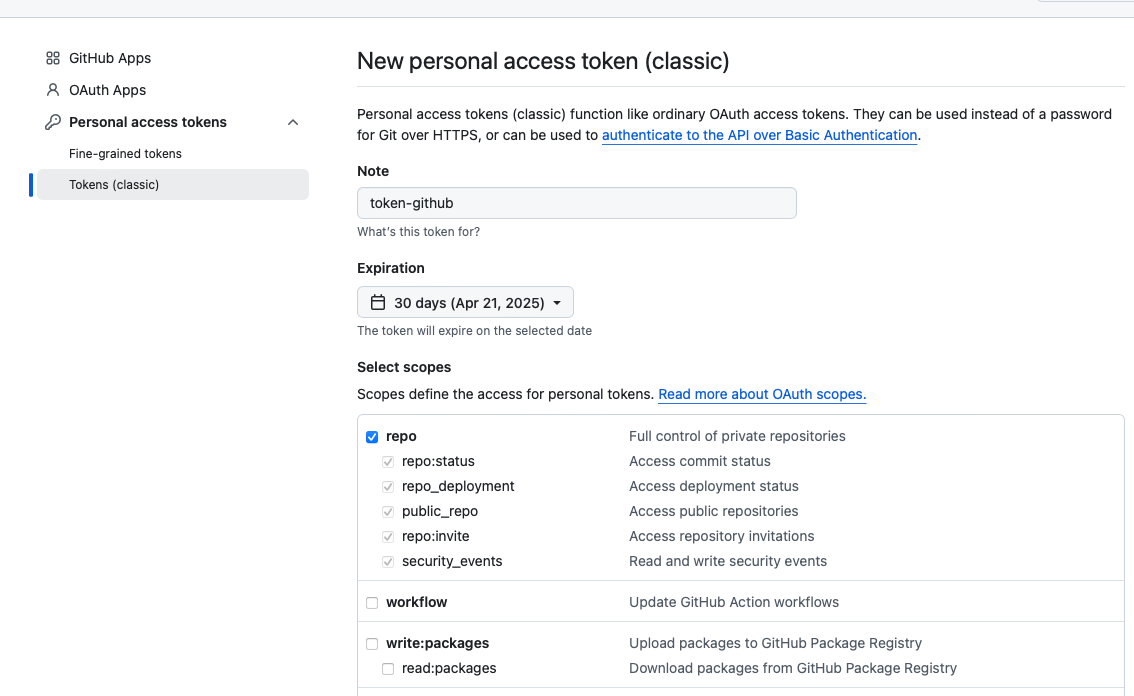Image resolution: width=1134 pixels, height=696 pixels.
Task: Click the GitHub Apps grid icon
Action: [53, 58]
